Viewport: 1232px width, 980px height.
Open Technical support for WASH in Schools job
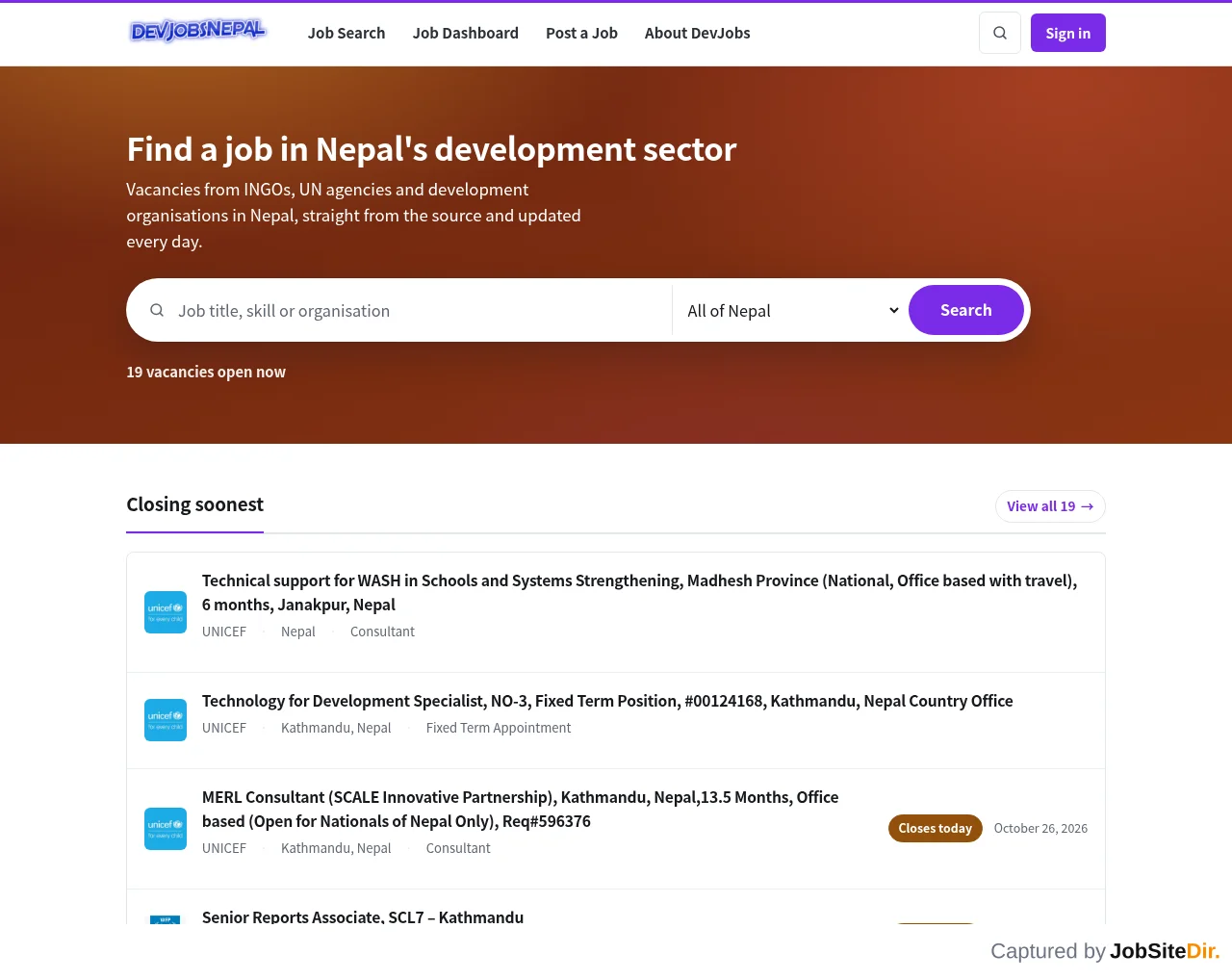pos(639,593)
